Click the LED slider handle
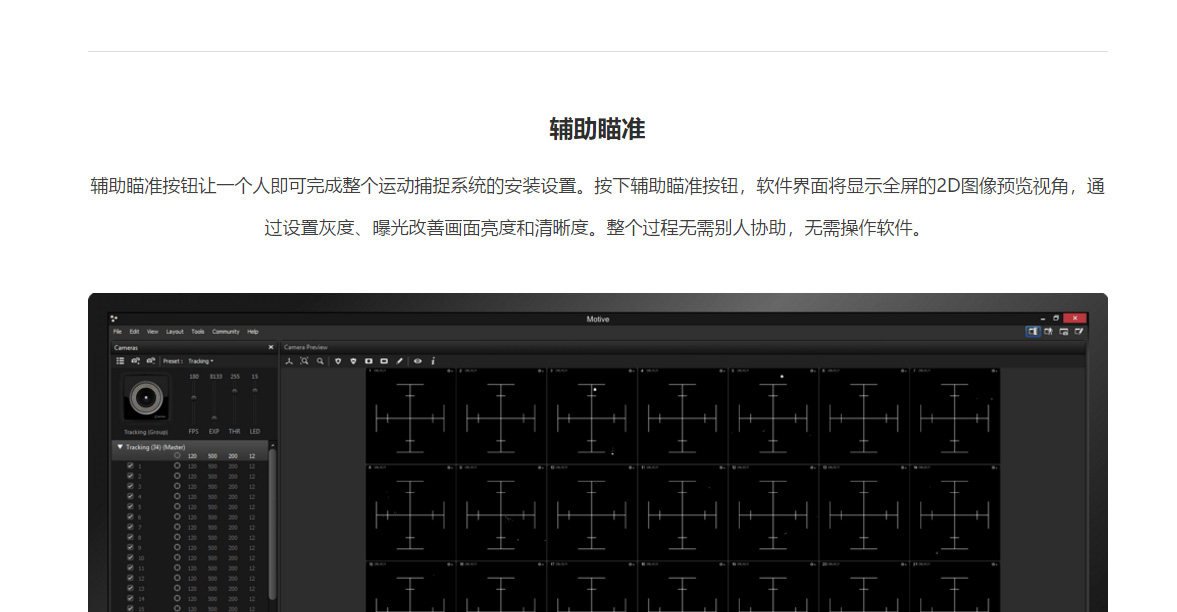The image size is (1177, 612). pyautogui.click(x=254, y=390)
